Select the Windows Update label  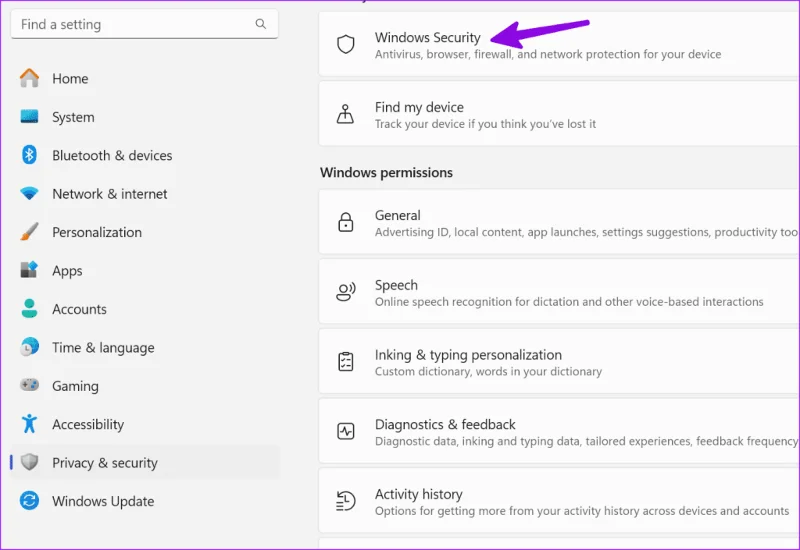point(103,502)
